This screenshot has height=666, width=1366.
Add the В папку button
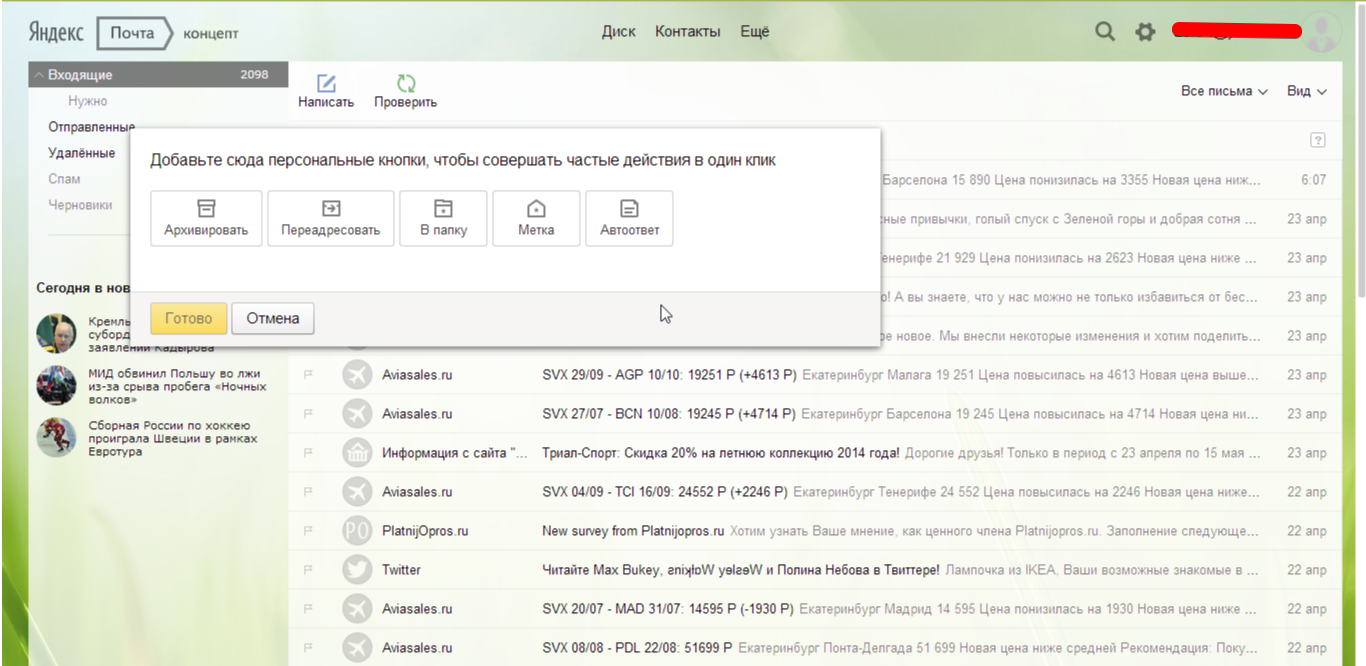pos(443,218)
